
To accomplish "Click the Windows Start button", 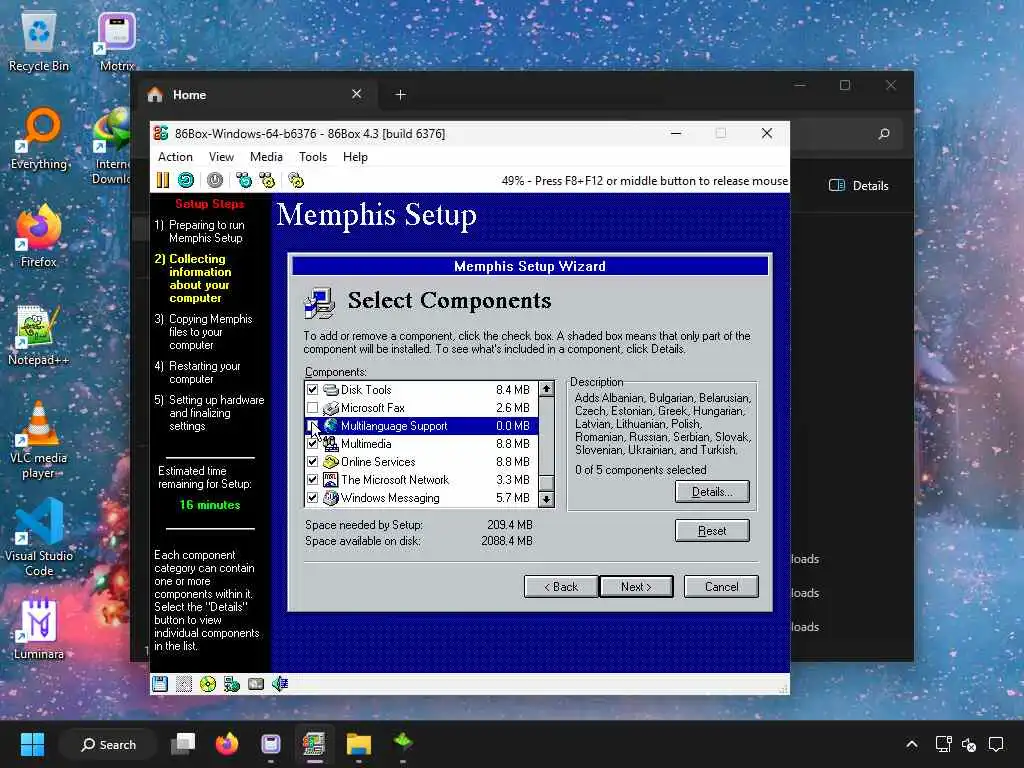I will pyautogui.click(x=32, y=744).
